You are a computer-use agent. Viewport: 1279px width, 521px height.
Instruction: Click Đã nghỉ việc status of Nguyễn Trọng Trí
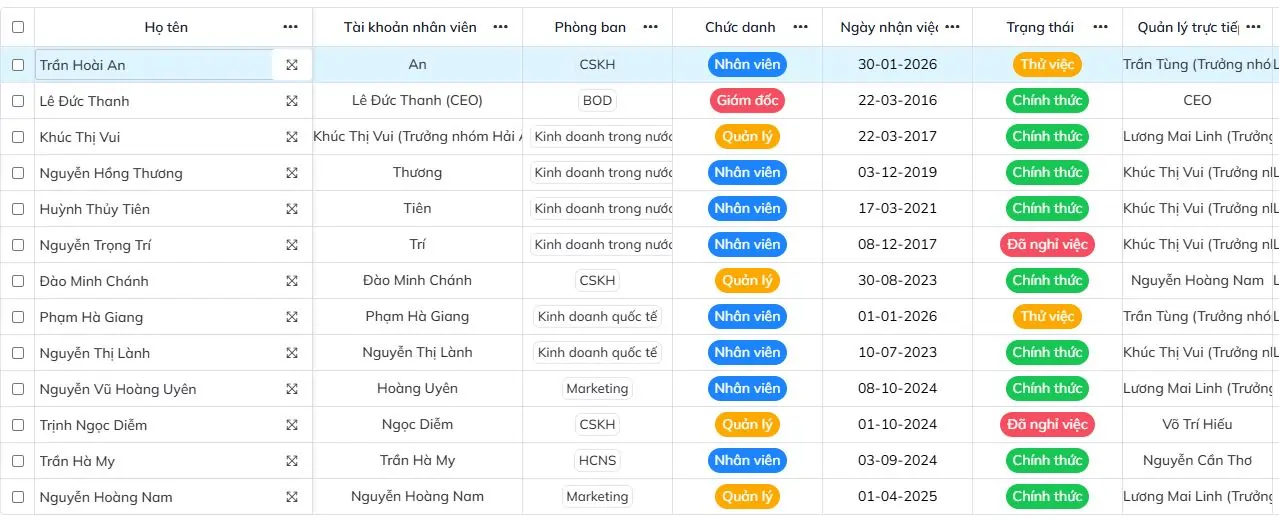click(x=1047, y=245)
